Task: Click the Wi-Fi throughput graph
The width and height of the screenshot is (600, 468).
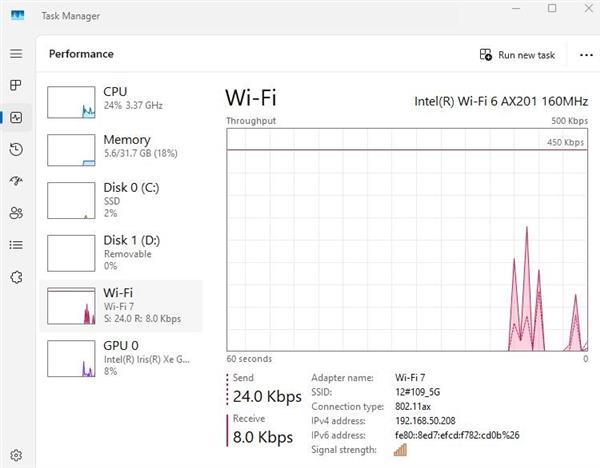Action: pyautogui.click(x=407, y=240)
